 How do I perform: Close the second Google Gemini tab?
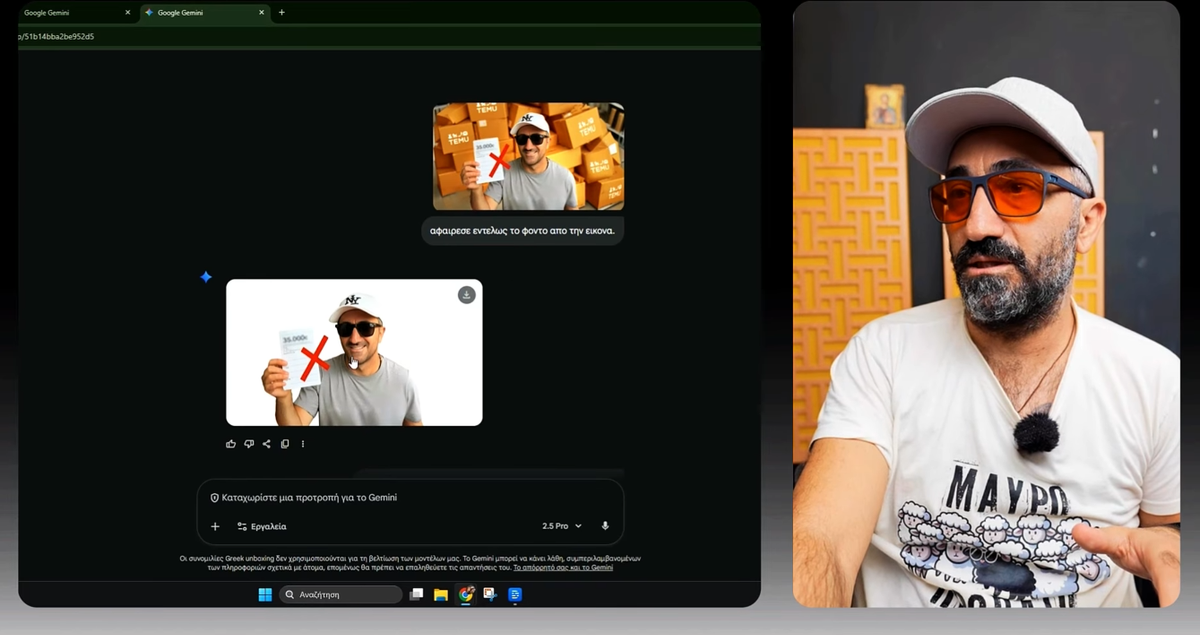[x=262, y=13]
